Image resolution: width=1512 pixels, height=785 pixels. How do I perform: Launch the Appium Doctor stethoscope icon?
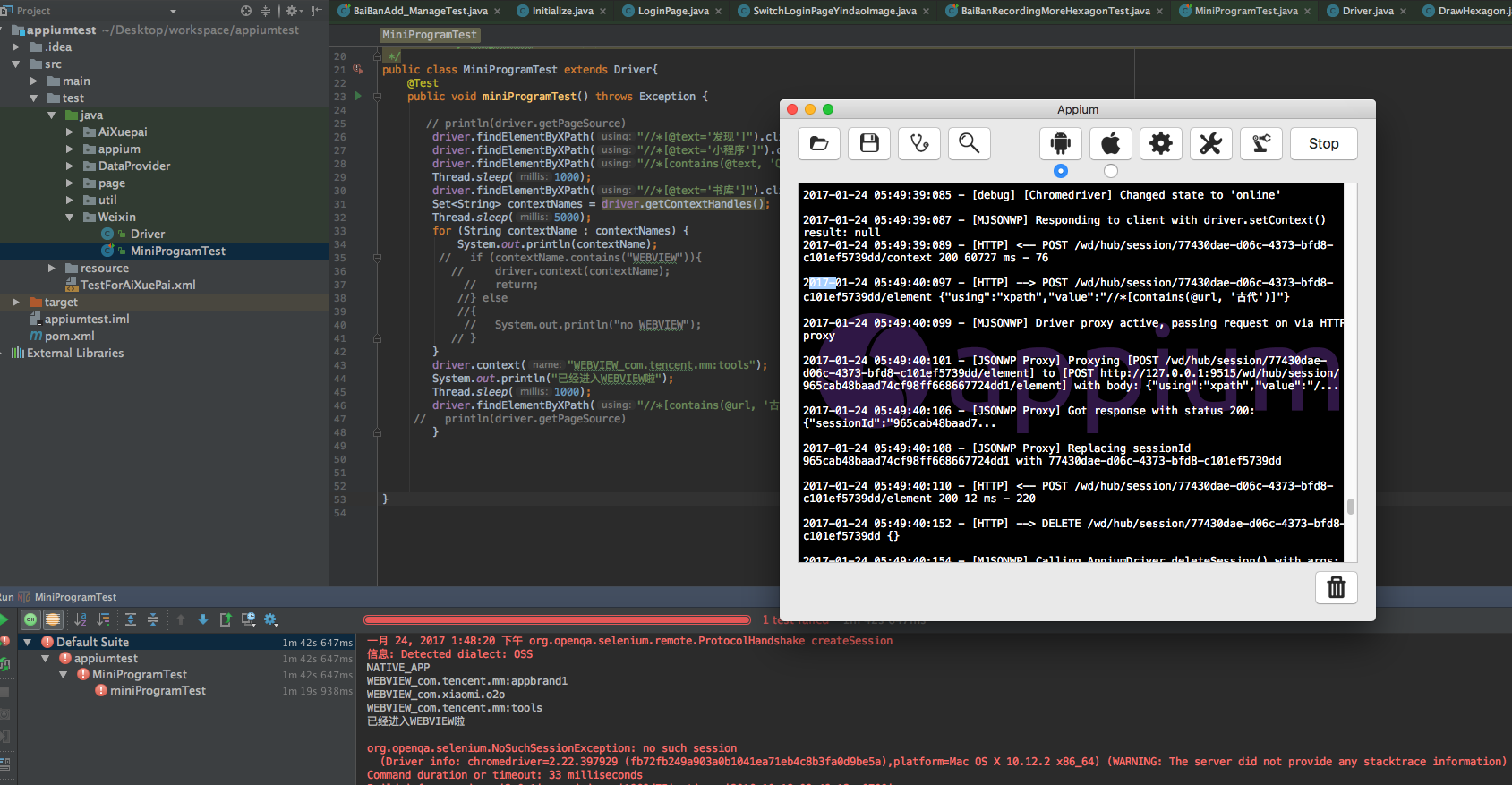tap(919, 143)
